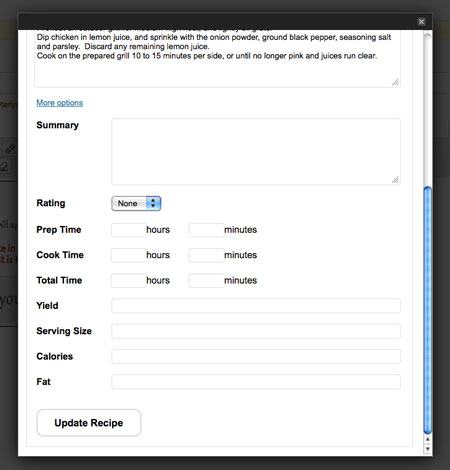
Task: Click the Prep Time hours field
Action: tap(129, 230)
